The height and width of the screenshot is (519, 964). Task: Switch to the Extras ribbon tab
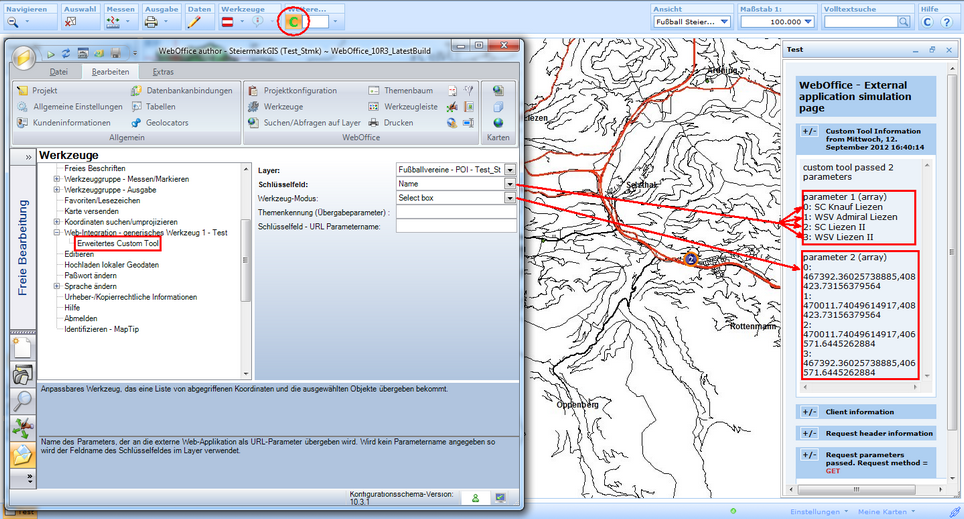162,72
